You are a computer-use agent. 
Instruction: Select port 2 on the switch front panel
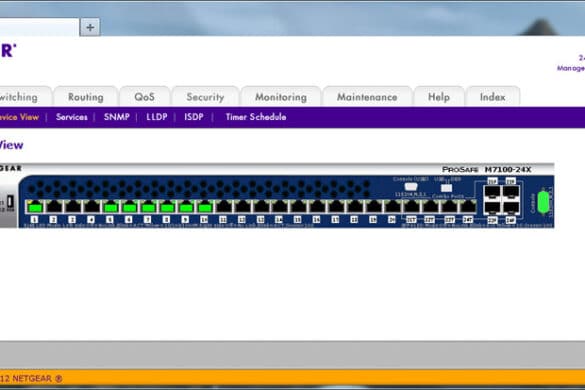pos(54,207)
